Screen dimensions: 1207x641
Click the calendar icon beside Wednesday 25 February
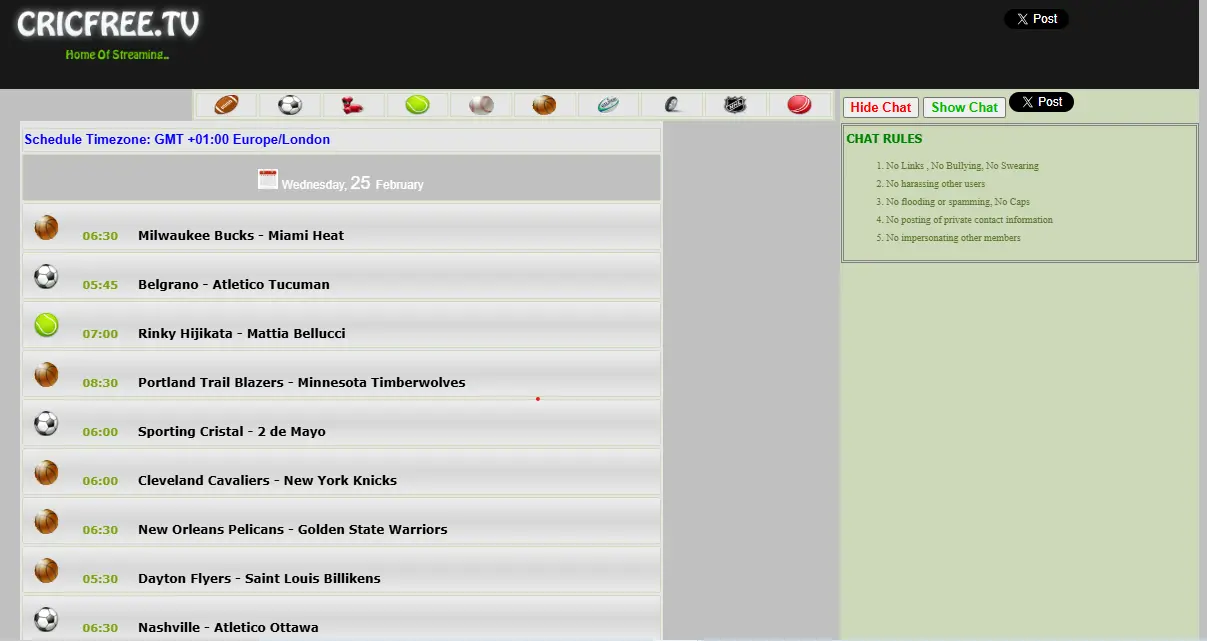(x=267, y=180)
